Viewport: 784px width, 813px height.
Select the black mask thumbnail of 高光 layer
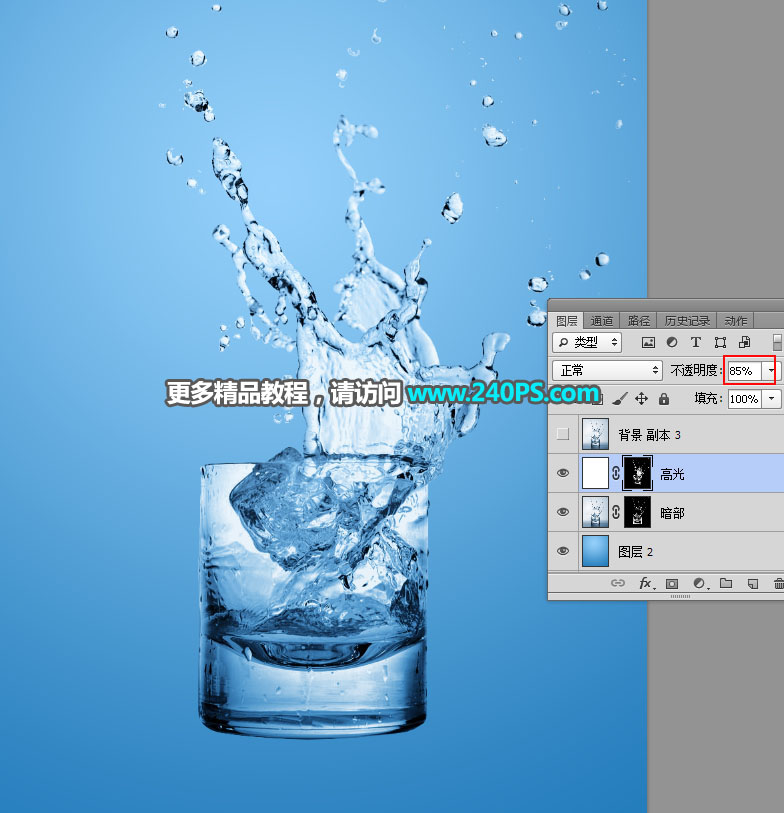point(637,473)
